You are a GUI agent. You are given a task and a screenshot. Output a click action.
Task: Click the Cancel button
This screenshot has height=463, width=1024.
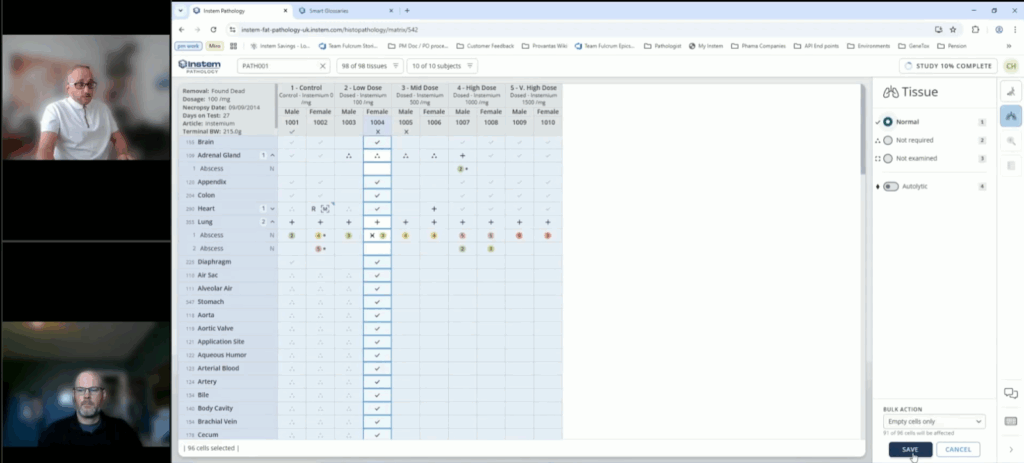click(958, 450)
